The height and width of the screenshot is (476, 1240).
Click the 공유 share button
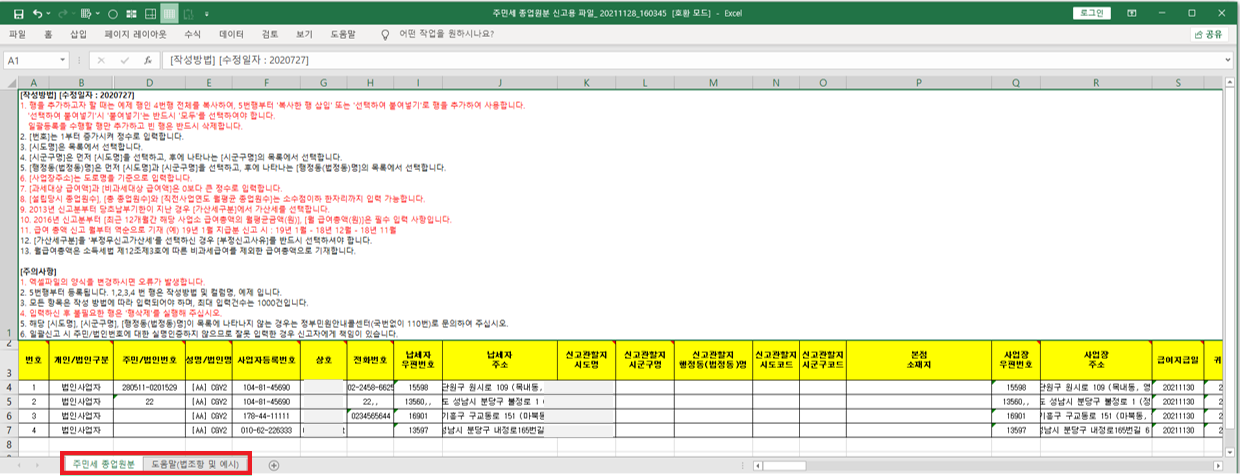pyautogui.click(x=1208, y=34)
